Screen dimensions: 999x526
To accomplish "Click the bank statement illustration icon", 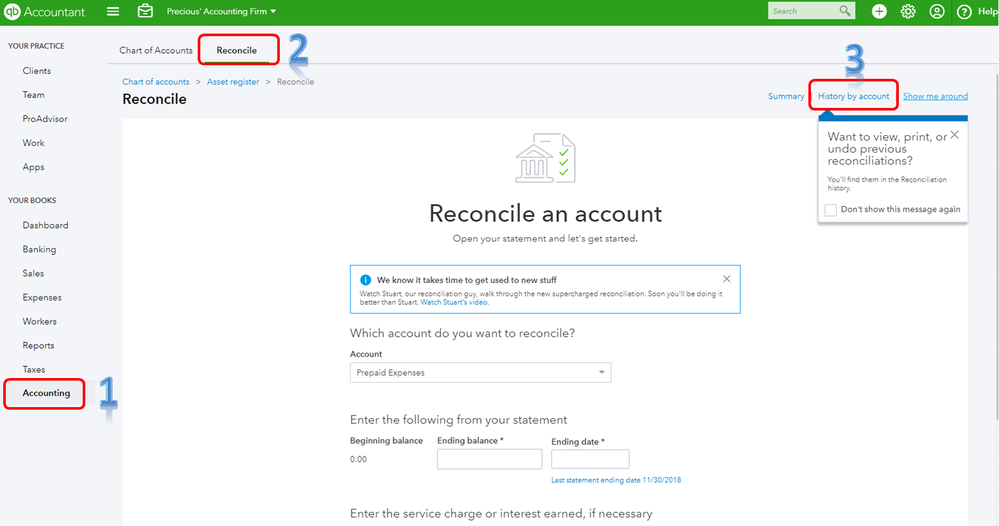I will point(545,159).
